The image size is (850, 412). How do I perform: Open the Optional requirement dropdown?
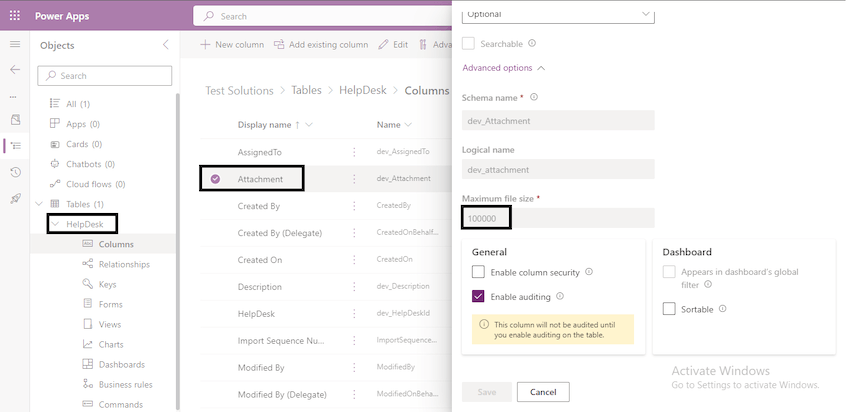click(x=558, y=14)
